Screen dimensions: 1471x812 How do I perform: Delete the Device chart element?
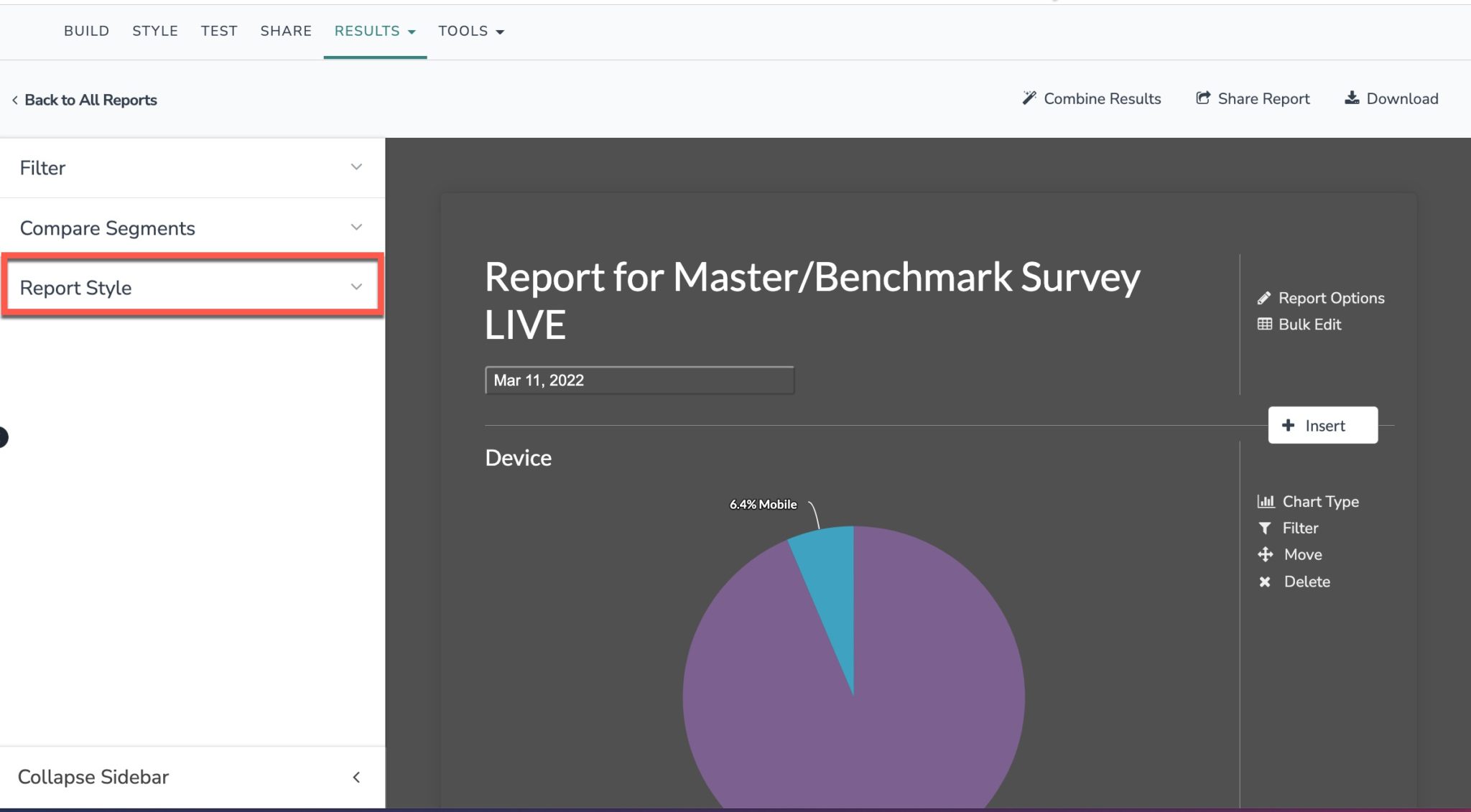(x=1307, y=582)
